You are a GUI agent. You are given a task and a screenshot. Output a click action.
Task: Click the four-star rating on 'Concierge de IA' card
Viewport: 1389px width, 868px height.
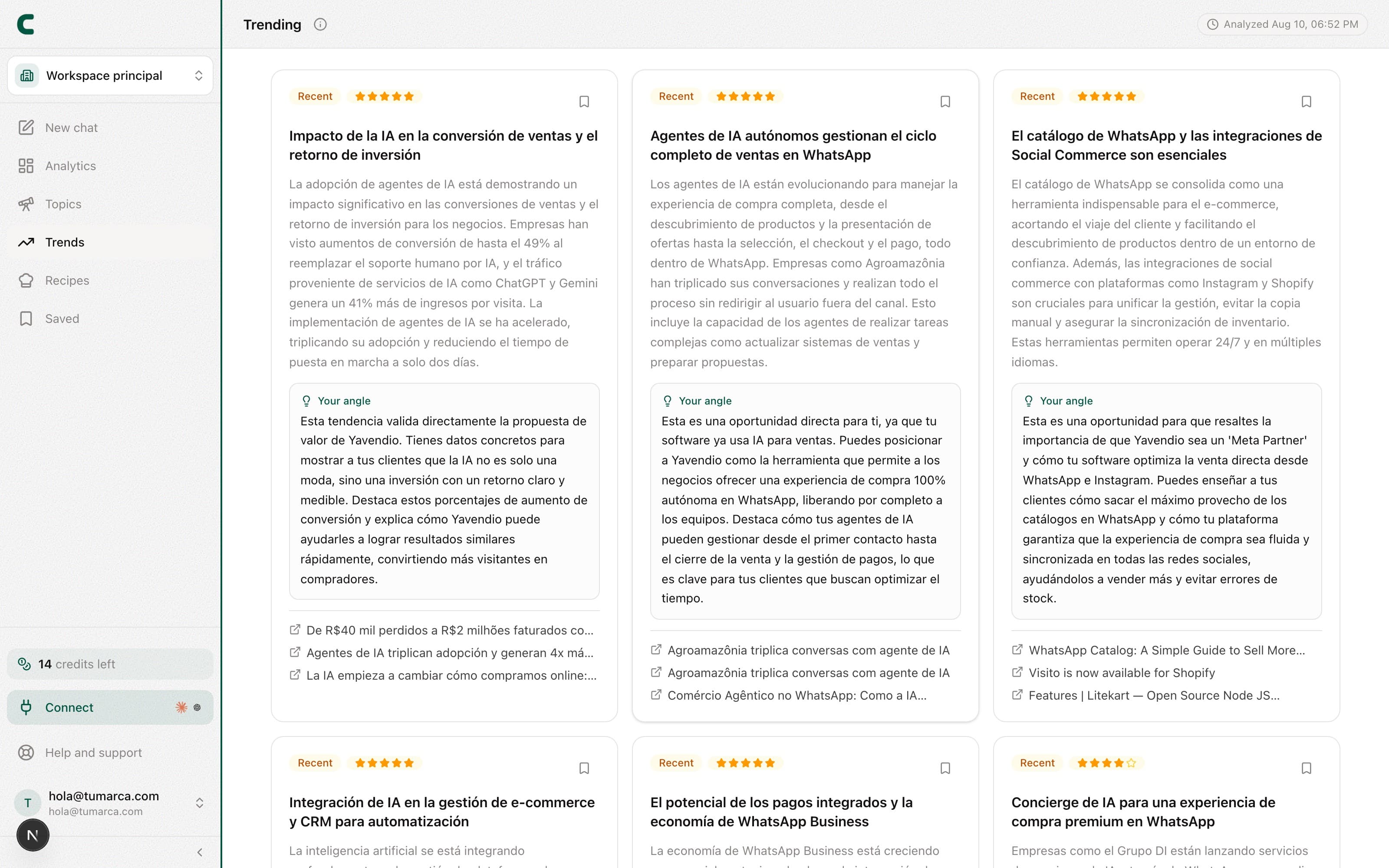click(x=1106, y=763)
